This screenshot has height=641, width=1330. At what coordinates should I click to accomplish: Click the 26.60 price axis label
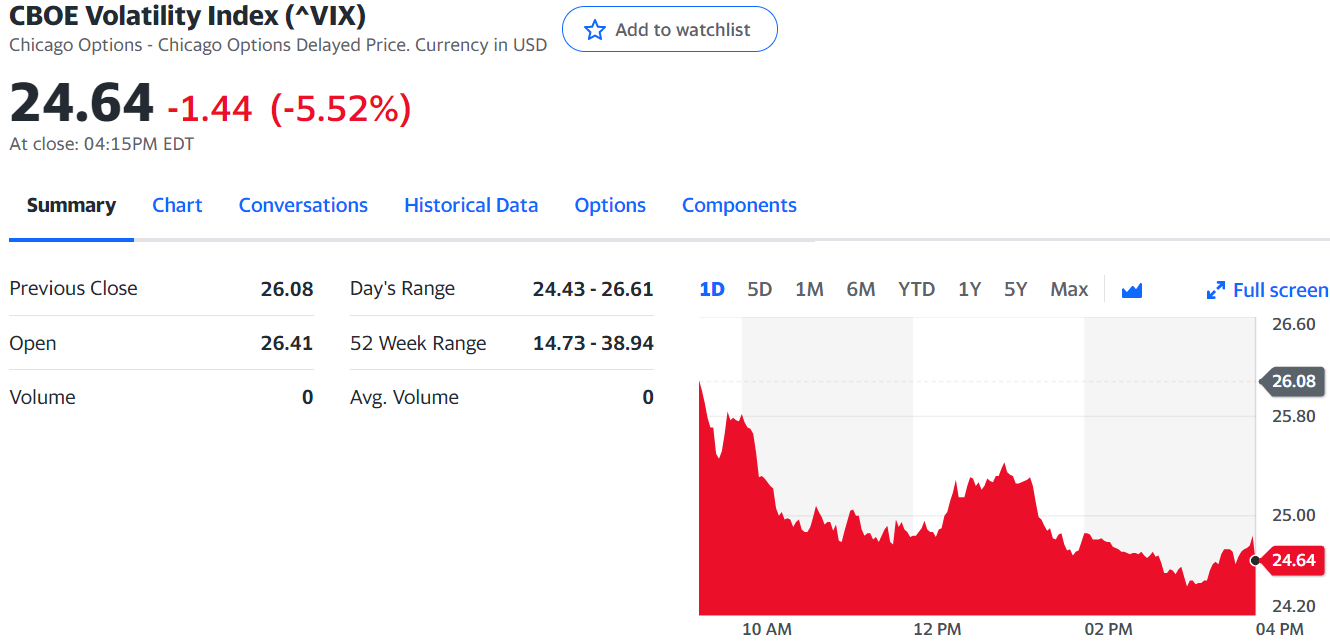(x=1294, y=324)
